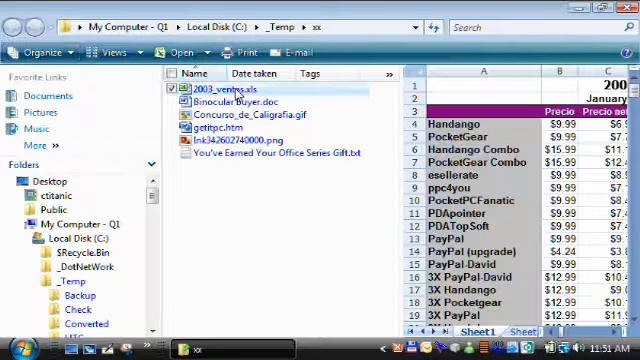Click the getitpc.htm file icon

(x=185, y=127)
